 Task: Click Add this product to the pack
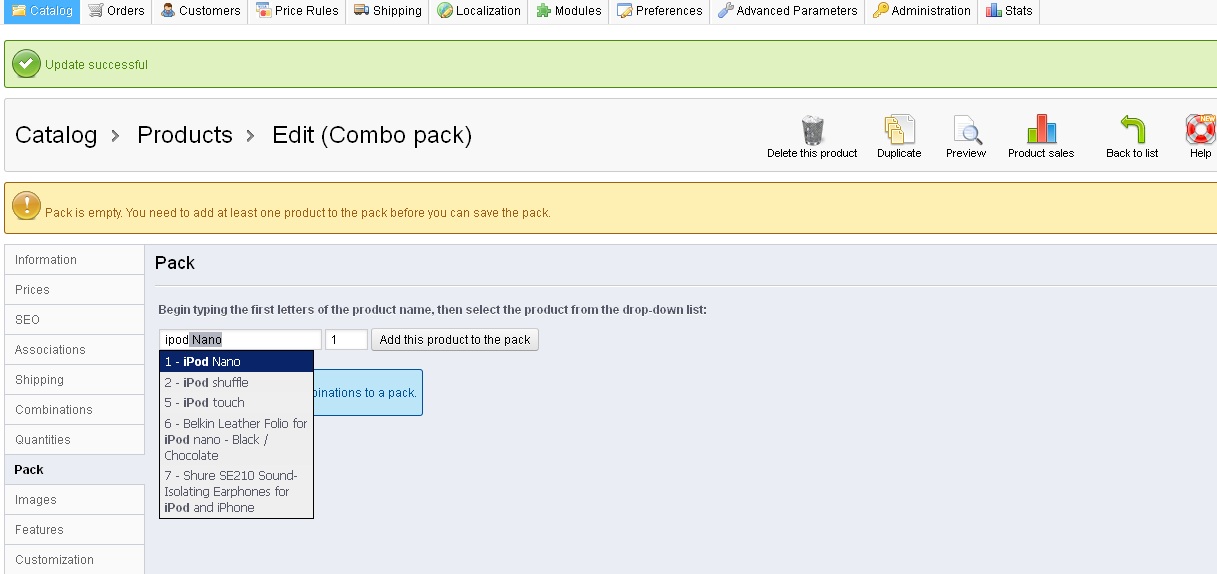coord(455,340)
